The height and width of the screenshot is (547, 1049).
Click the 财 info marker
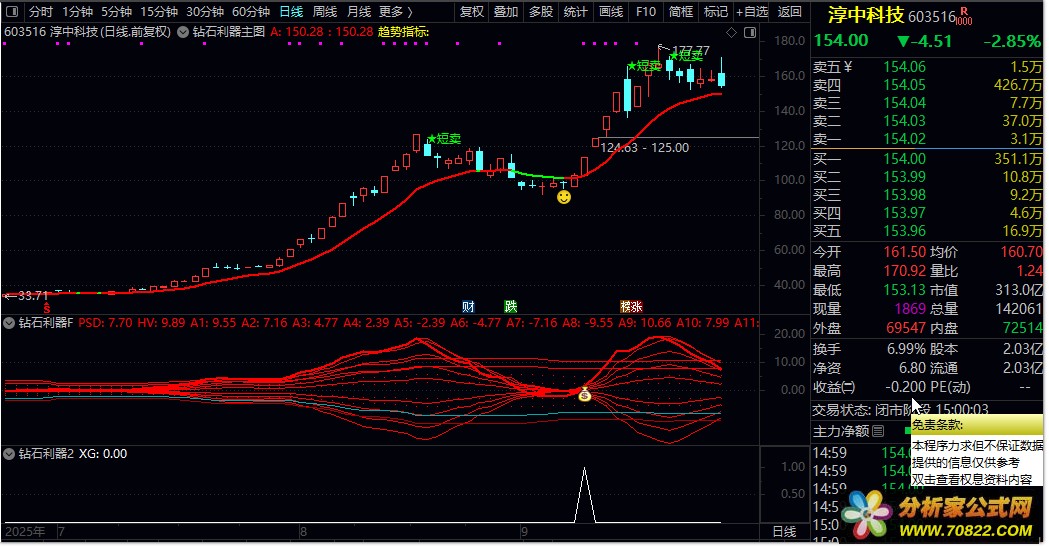click(468, 306)
